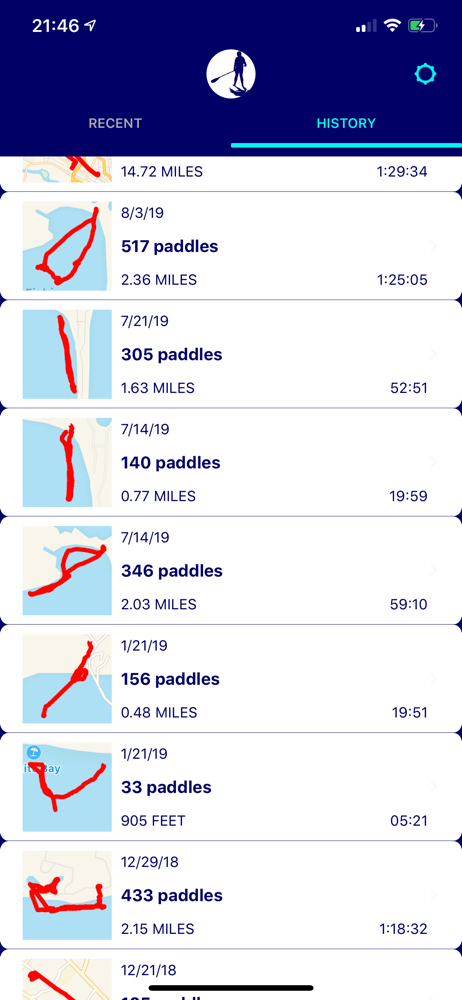462x1000 pixels.
Task: Open the 8/3/19 route map thumbnail
Action: 67,246
